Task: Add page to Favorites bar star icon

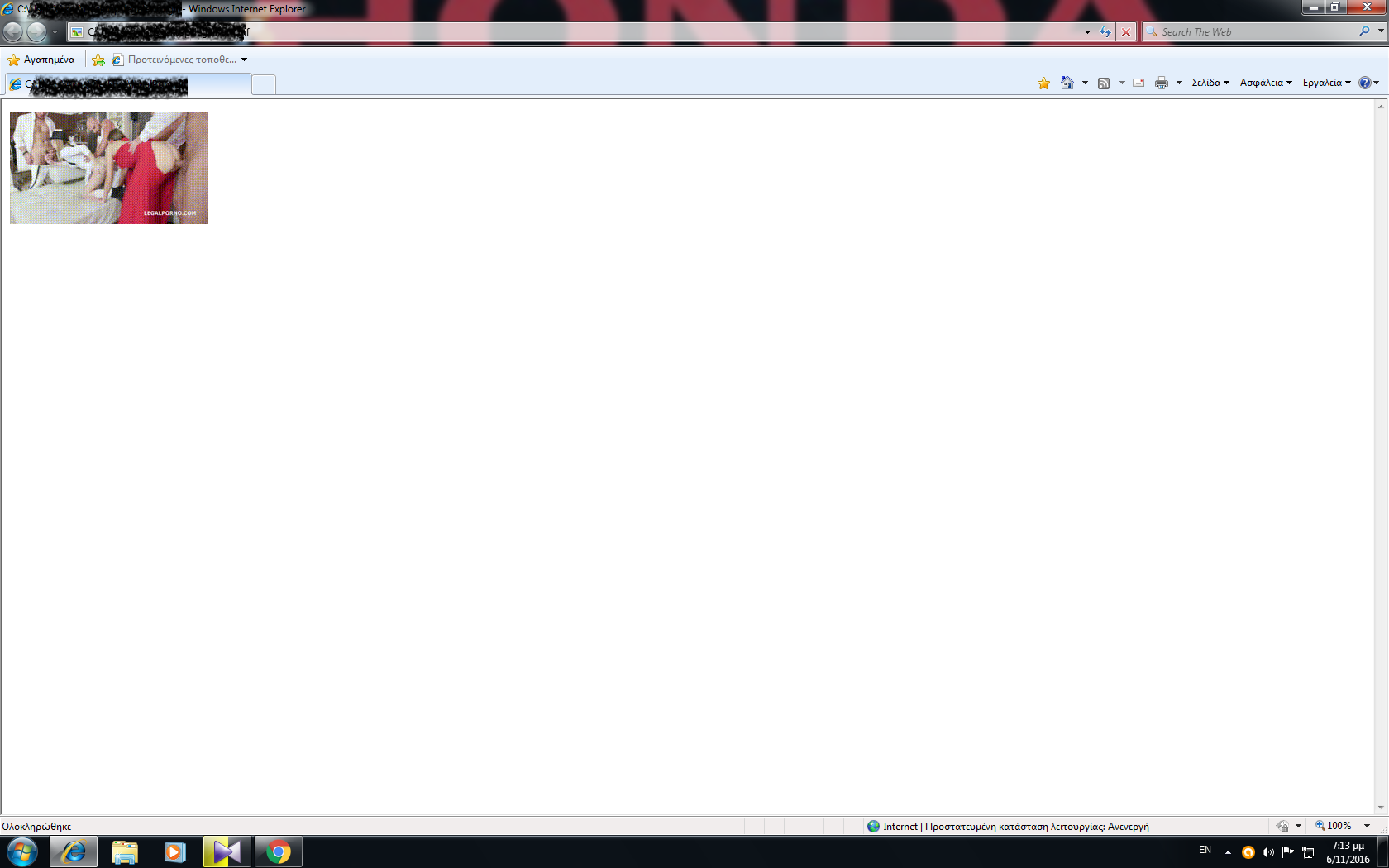Action: tap(98, 60)
